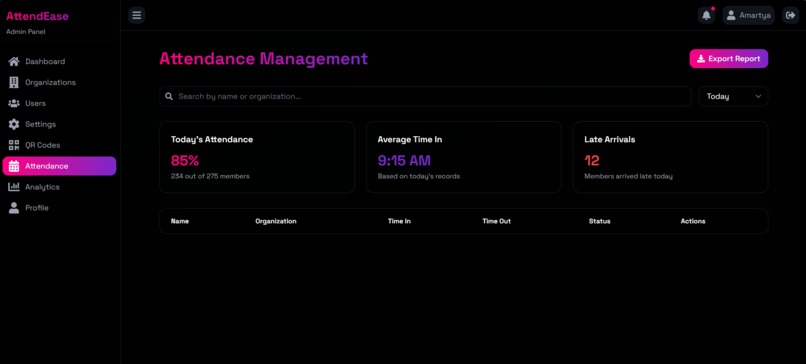Viewport: 806px width, 364px height.
Task: Click the Name column header
Action: [180, 221]
